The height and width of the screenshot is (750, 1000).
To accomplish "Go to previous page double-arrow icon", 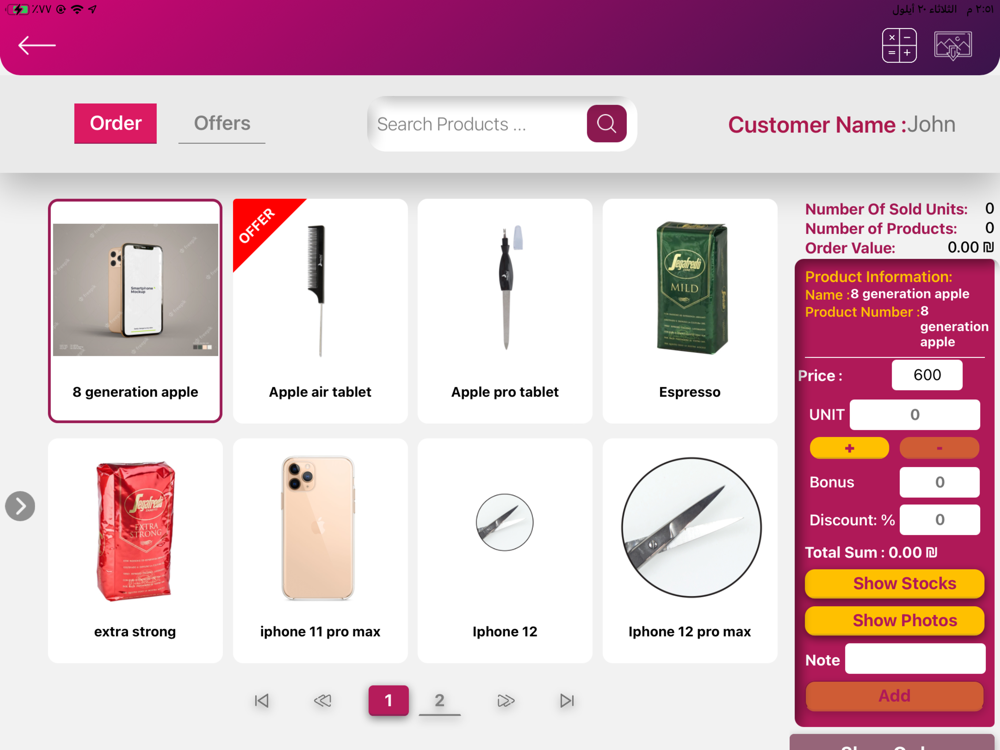I will click(323, 701).
